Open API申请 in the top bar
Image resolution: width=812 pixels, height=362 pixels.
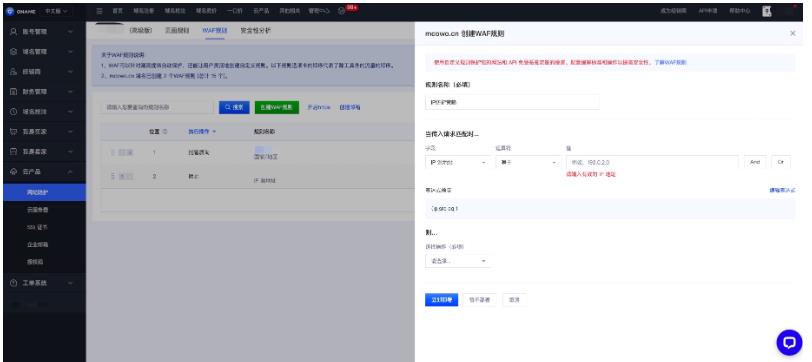point(708,11)
